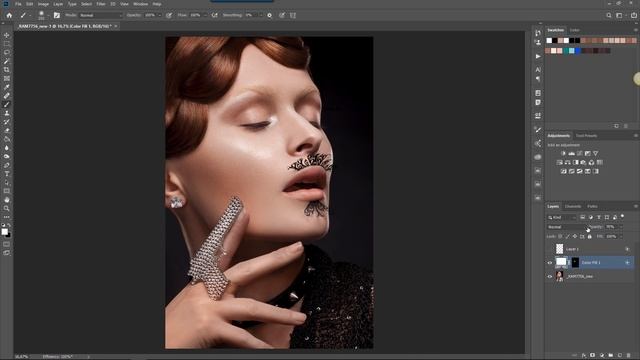Screen dimensions: 640x360
Task: Select the teal swatch in Swatches panel
Action: [566, 51]
